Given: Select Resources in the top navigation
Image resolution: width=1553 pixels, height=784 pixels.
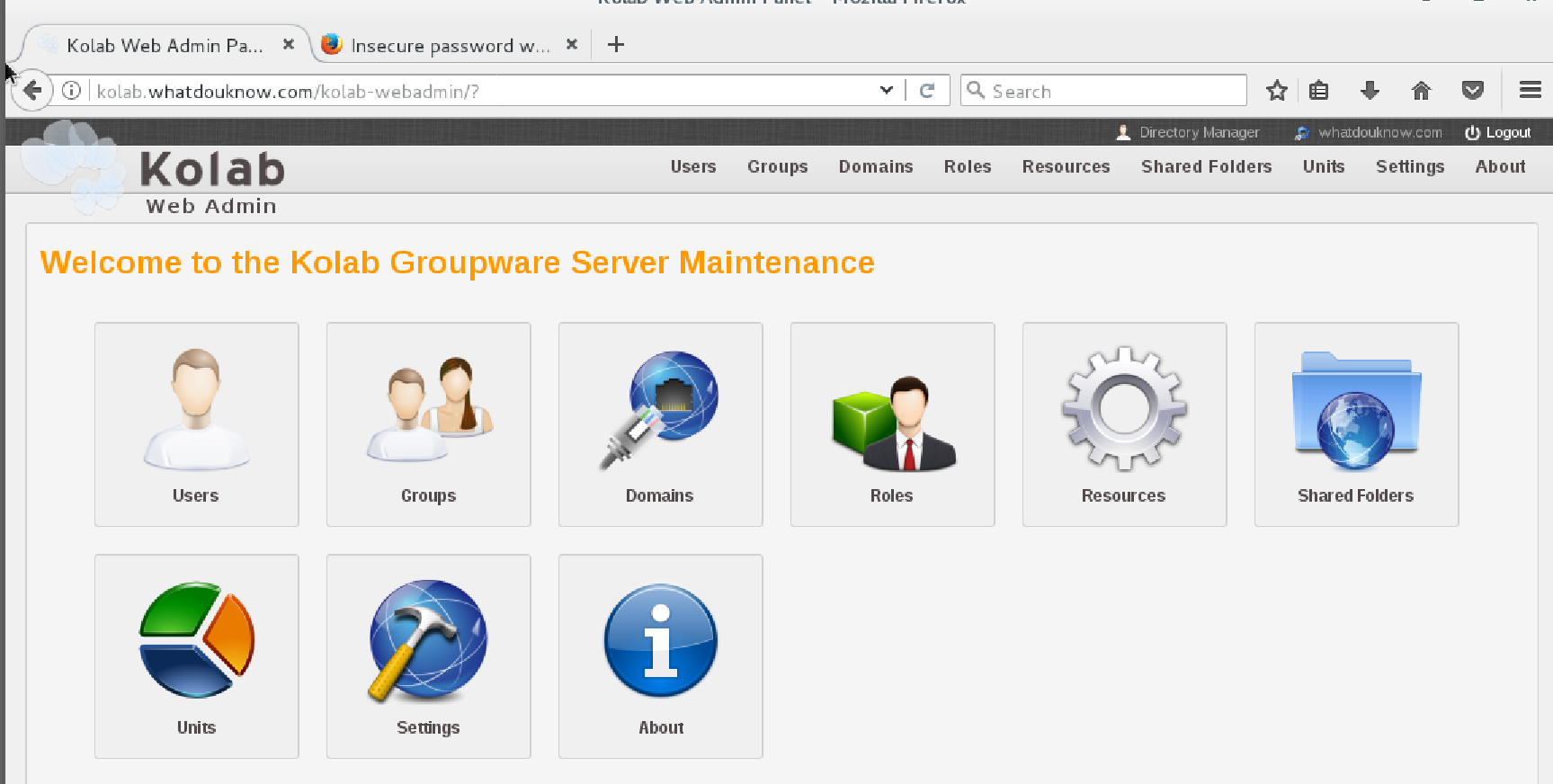Looking at the screenshot, I should pyautogui.click(x=1066, y=166).
